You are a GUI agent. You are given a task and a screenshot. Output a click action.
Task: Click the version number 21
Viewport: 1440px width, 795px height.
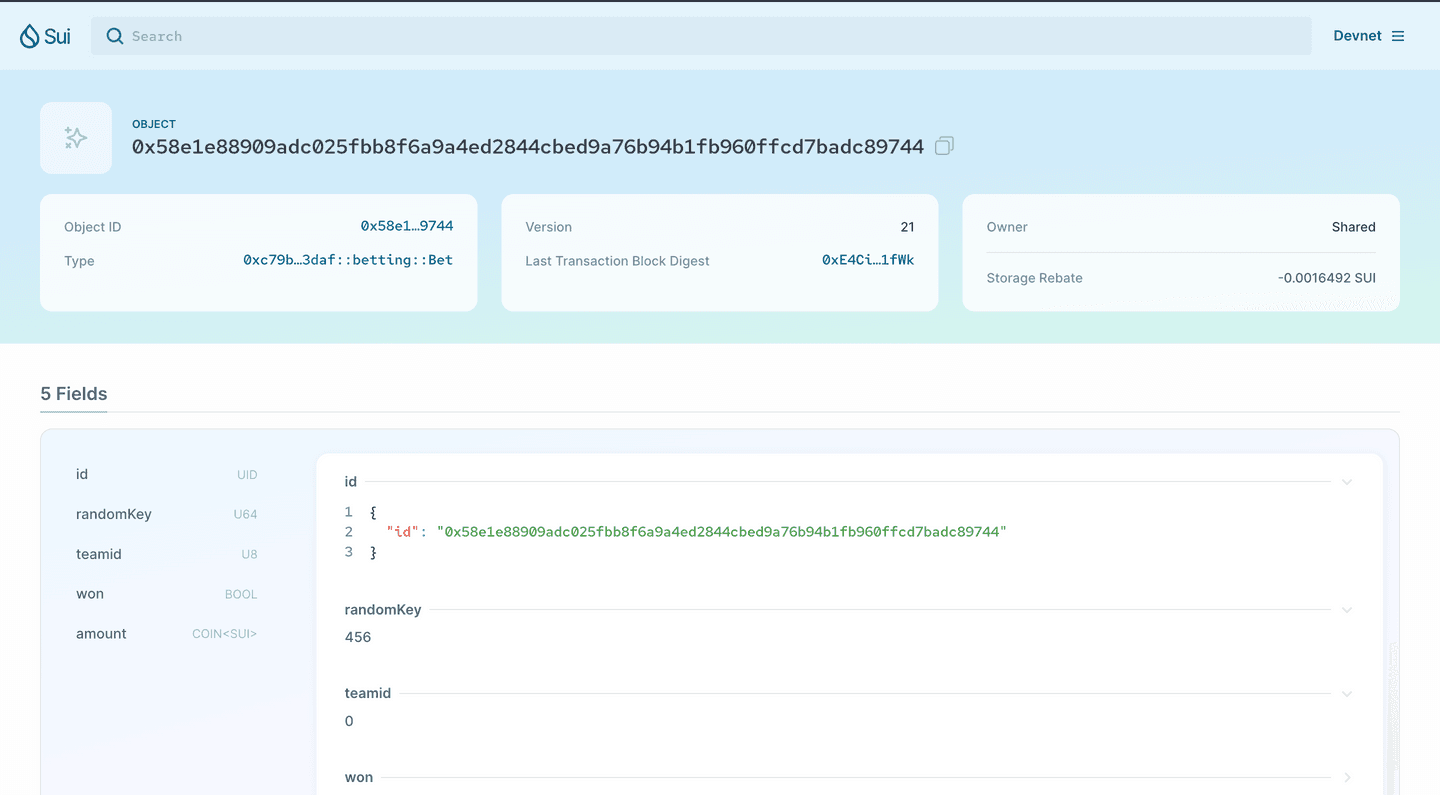907,227
